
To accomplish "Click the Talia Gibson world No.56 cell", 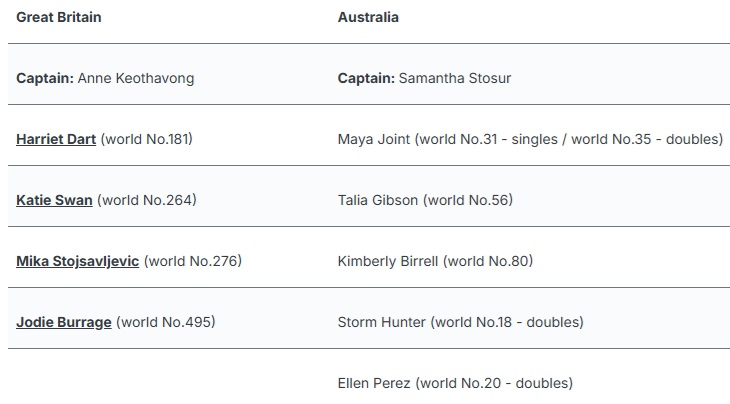I will 530,196.
